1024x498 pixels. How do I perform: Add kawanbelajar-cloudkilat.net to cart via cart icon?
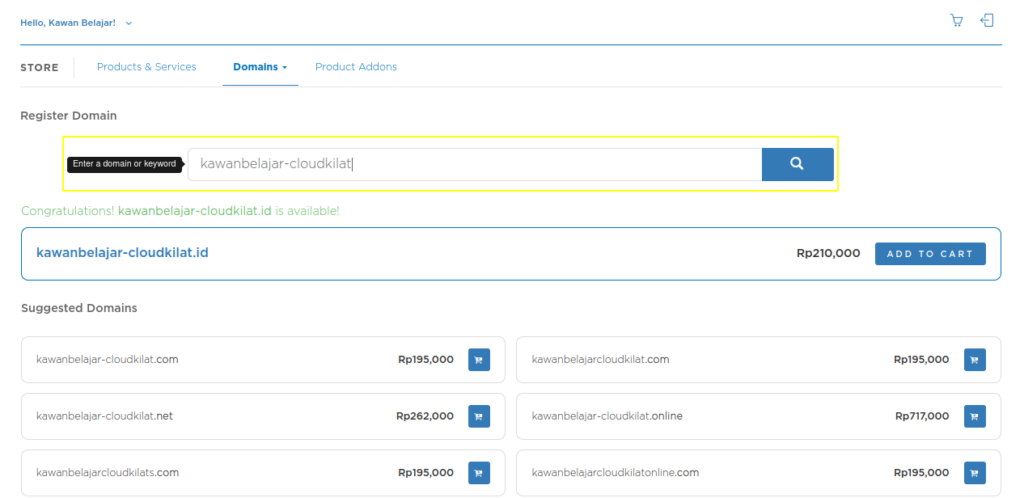[x=479, y=416]
